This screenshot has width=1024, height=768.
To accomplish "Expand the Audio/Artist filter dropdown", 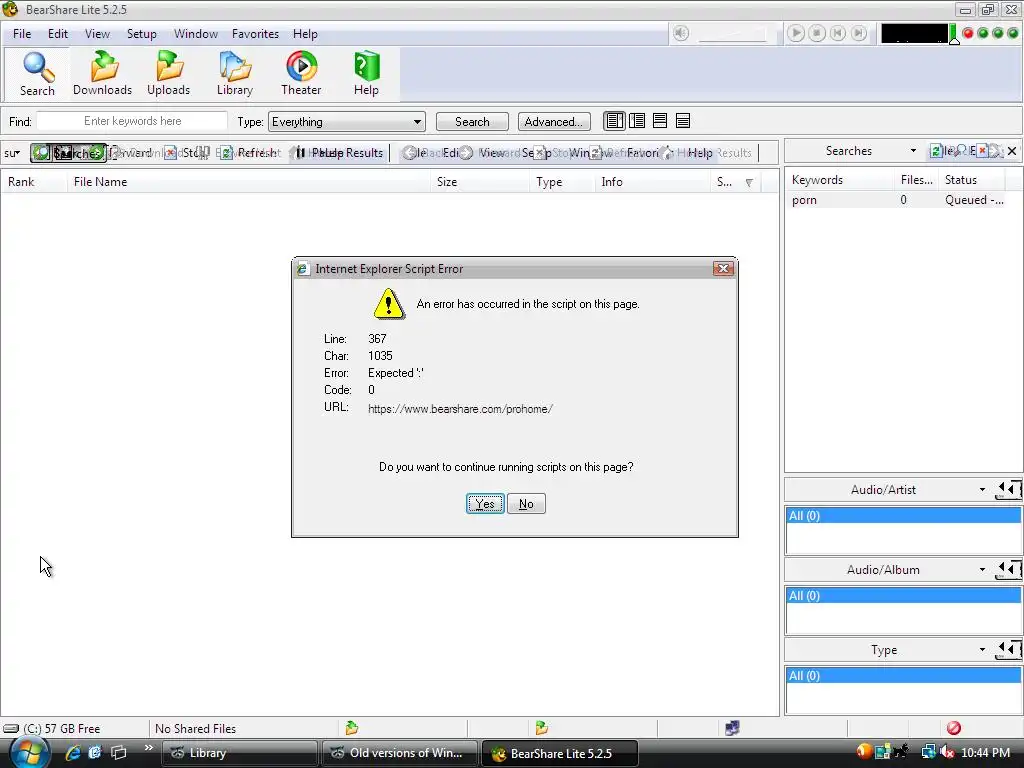I will pos(982,490).
